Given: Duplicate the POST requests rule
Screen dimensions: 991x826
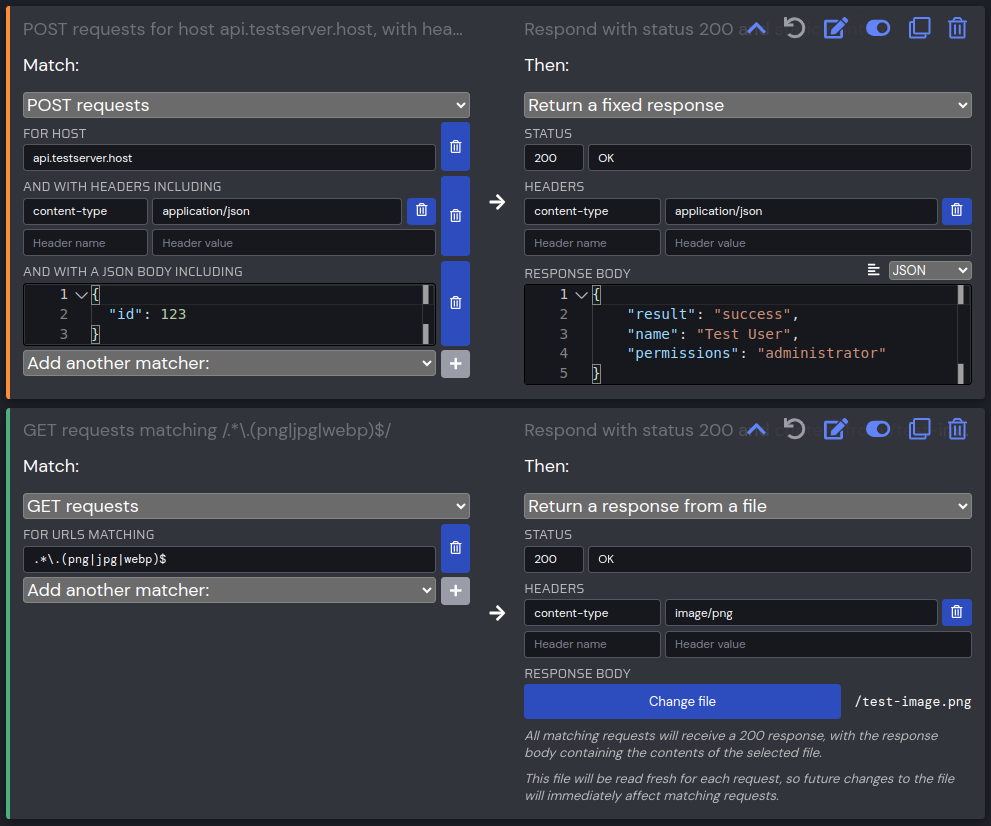Looking at the screenshot, I should (919, 28).
